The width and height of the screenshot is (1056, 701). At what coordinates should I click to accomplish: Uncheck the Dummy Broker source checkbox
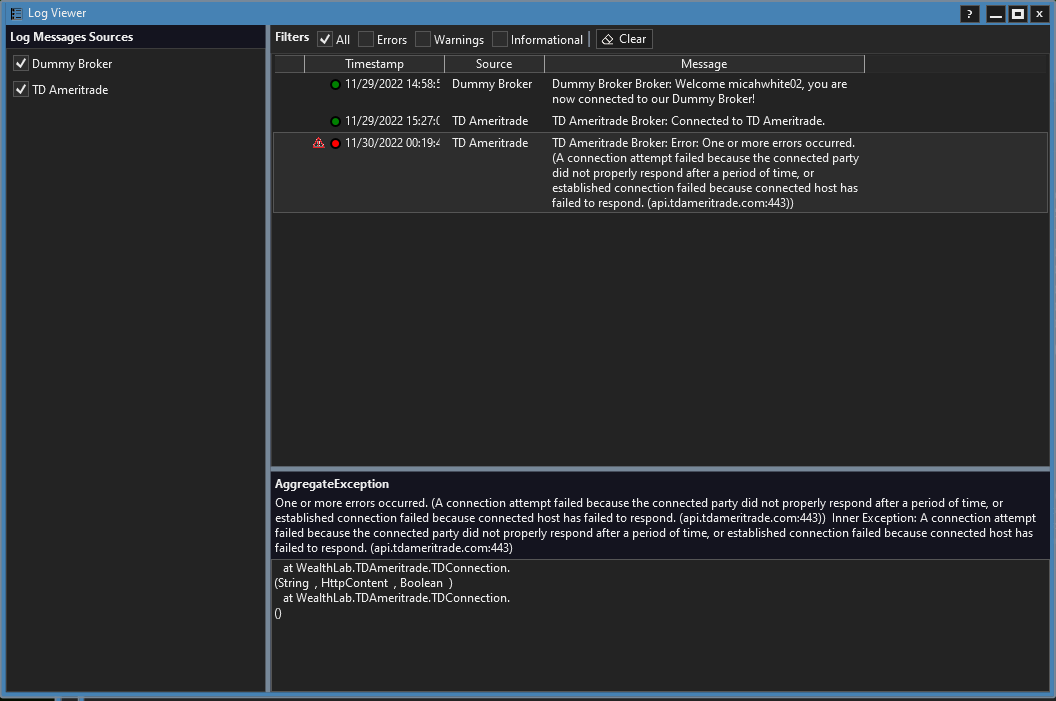20,64
